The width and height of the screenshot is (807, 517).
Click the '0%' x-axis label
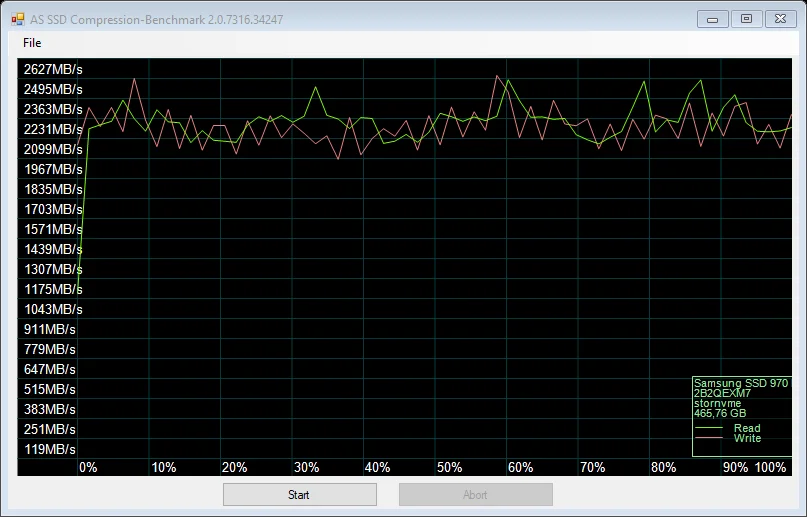click(88, 468)
